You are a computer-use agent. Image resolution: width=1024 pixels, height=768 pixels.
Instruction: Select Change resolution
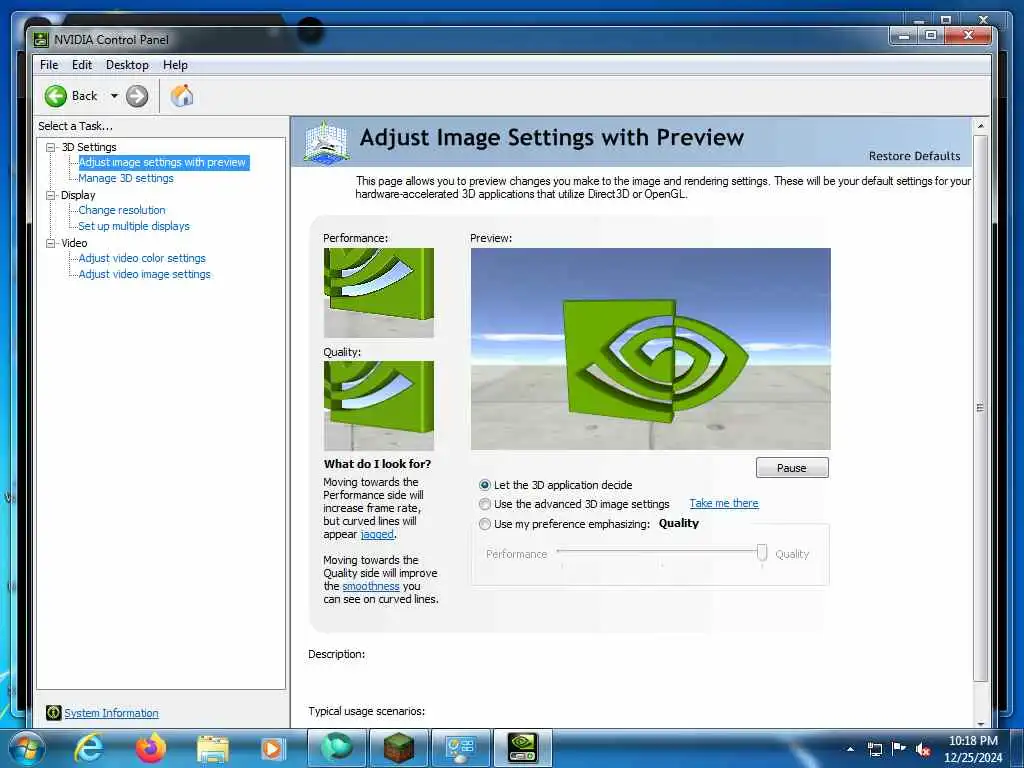pos(122,210)
